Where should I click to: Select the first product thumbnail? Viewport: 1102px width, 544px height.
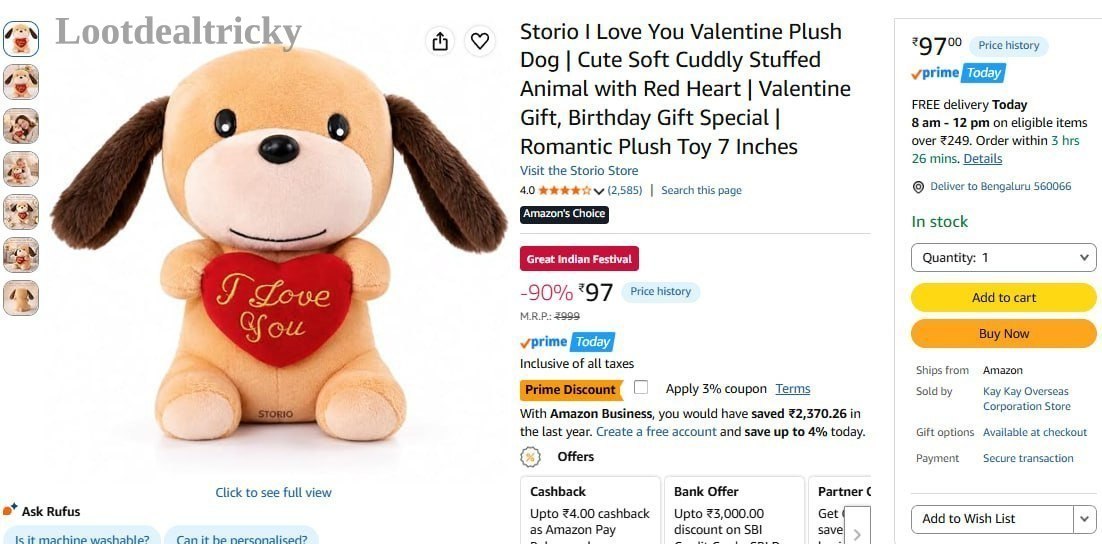coord(21,39)
